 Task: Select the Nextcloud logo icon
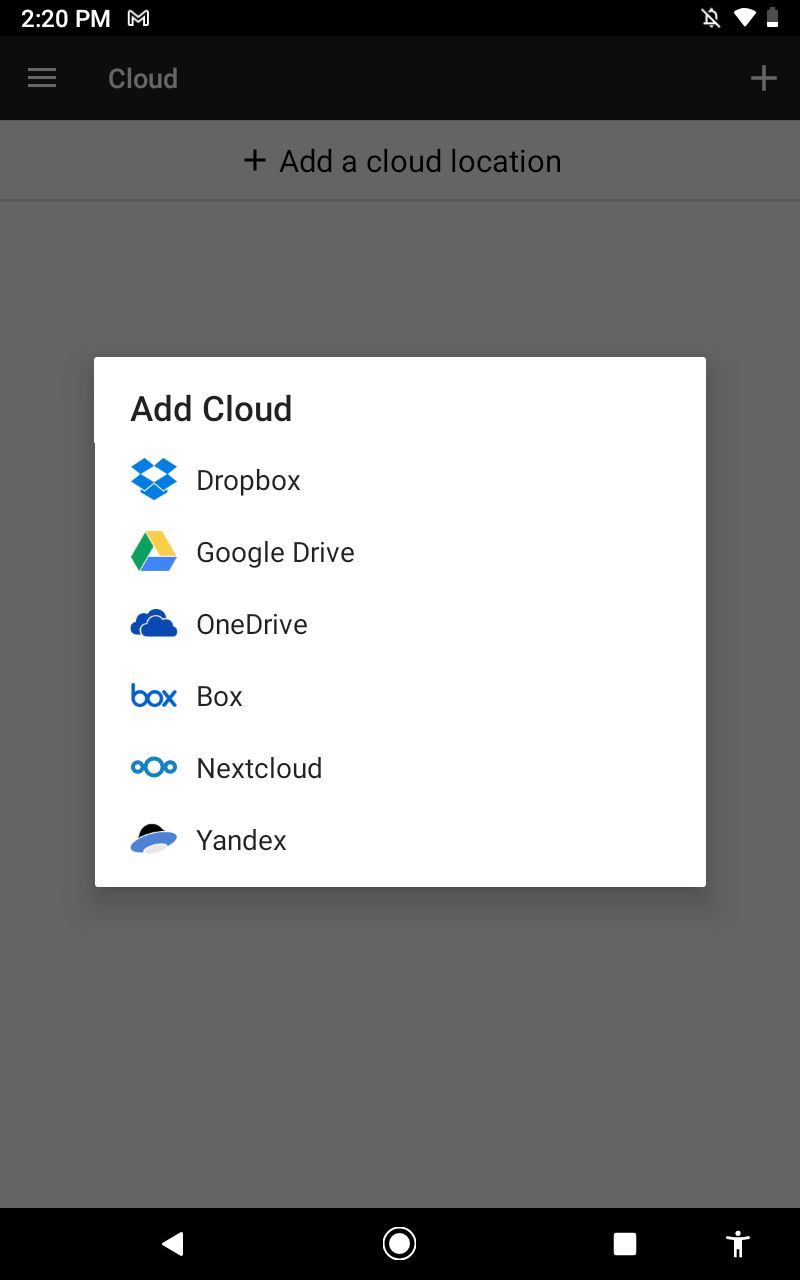[x=154, y=768]
